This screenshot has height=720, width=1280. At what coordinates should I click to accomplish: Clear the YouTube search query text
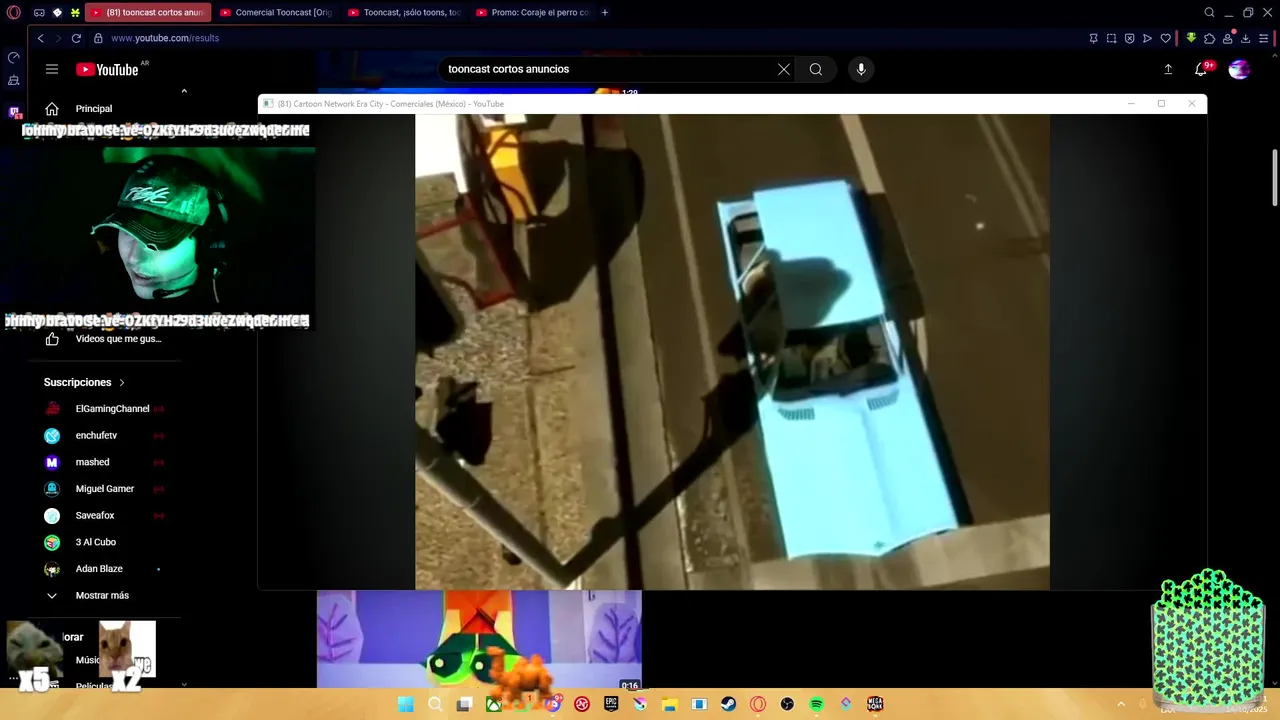click(784, 69)
